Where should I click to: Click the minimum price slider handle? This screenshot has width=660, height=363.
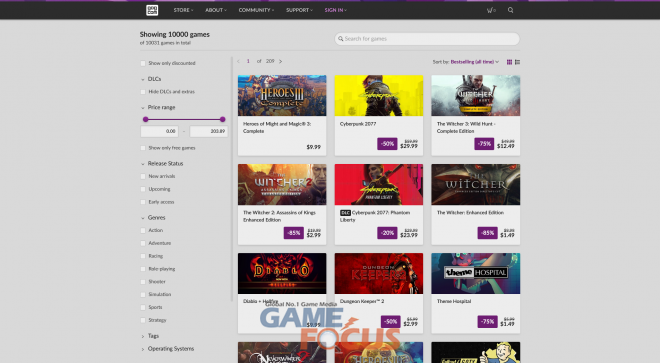pos(146,119)
